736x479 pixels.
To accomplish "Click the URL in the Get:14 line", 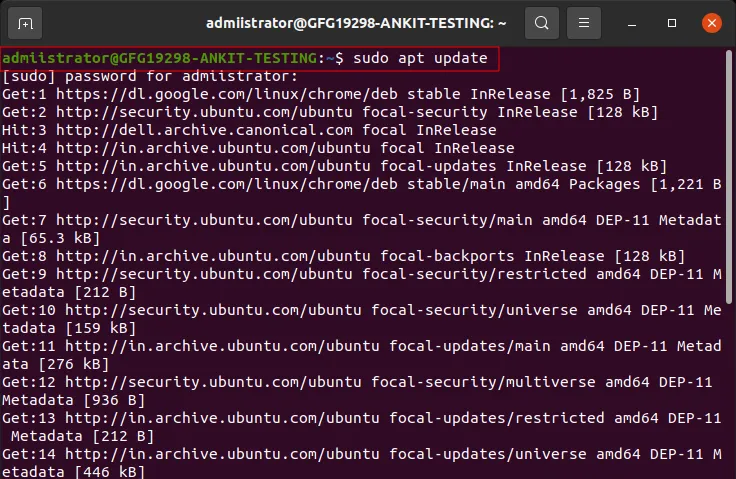I will click(222, 454).
